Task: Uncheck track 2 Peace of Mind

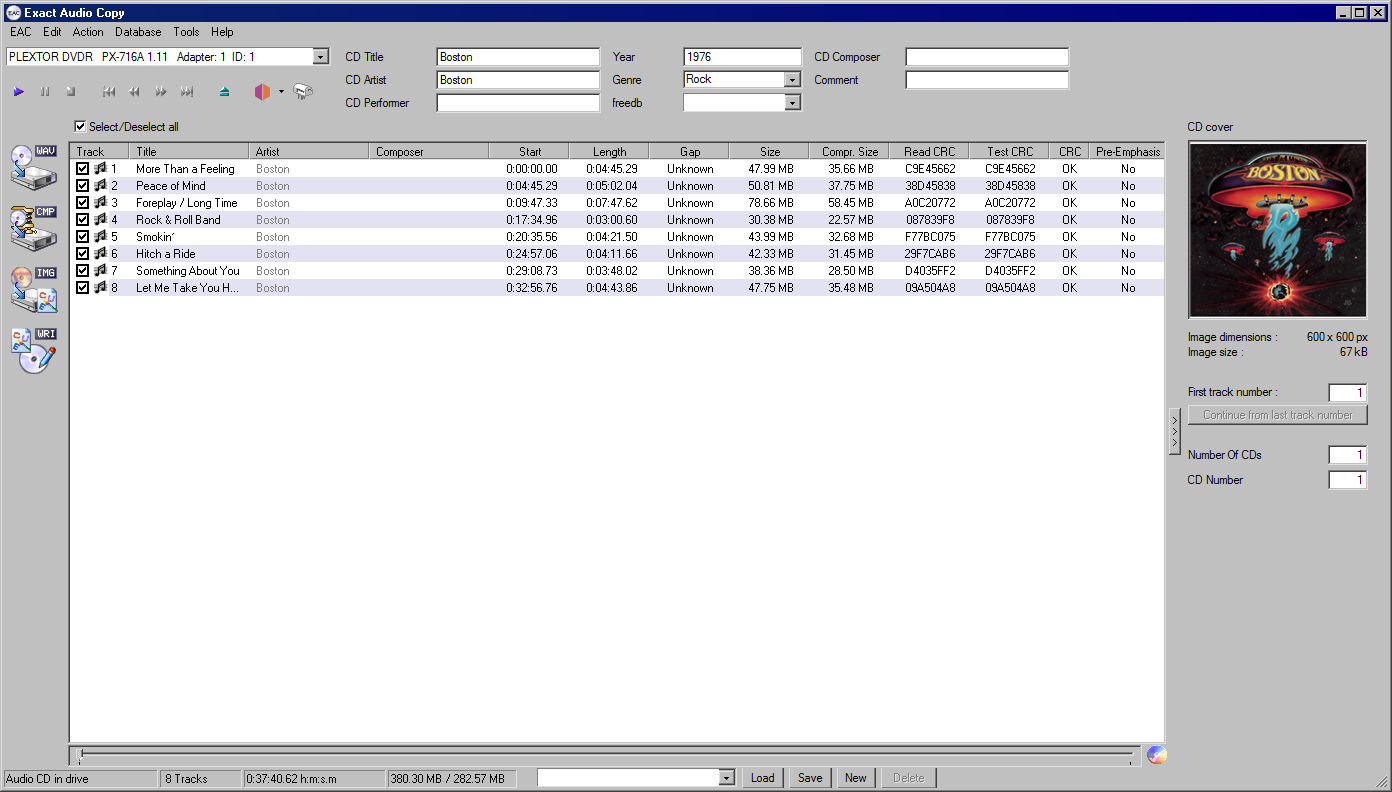Action: pos(83,186)
